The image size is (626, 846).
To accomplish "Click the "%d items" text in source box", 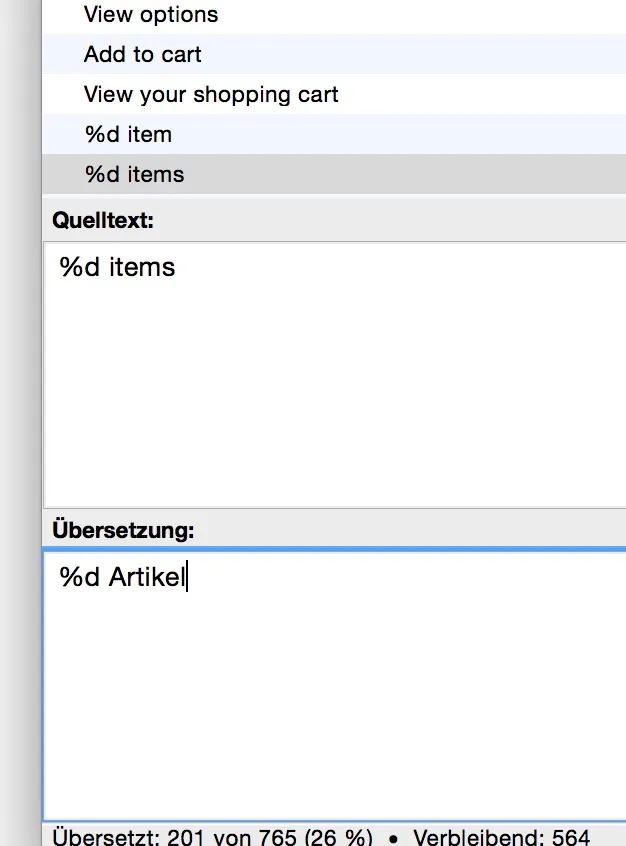I will click(x=117, y=267).
